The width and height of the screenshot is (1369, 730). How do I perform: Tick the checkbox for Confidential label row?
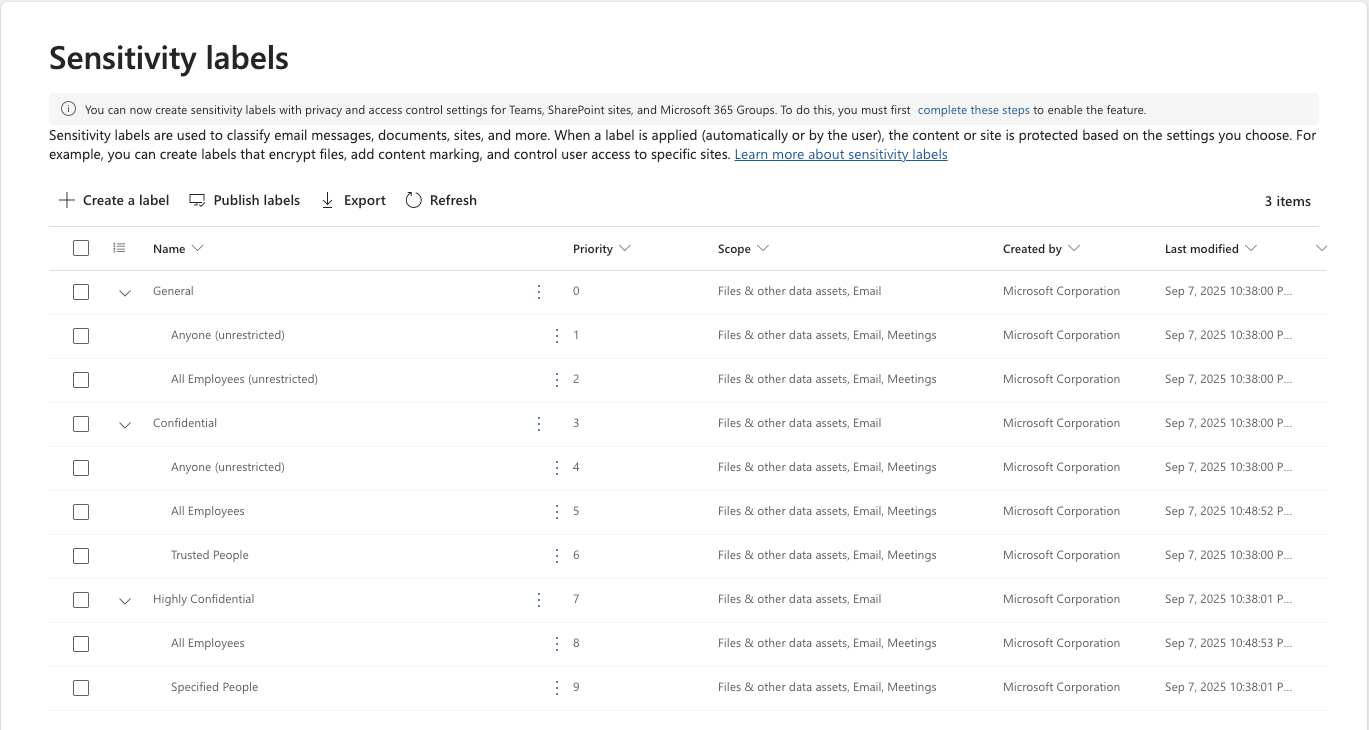pos(81,424)
